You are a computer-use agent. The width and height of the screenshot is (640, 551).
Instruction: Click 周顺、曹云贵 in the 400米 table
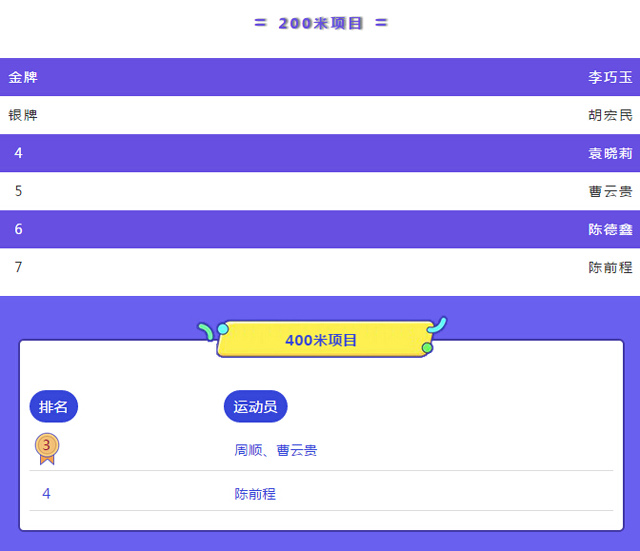click(x=276, y=450)
